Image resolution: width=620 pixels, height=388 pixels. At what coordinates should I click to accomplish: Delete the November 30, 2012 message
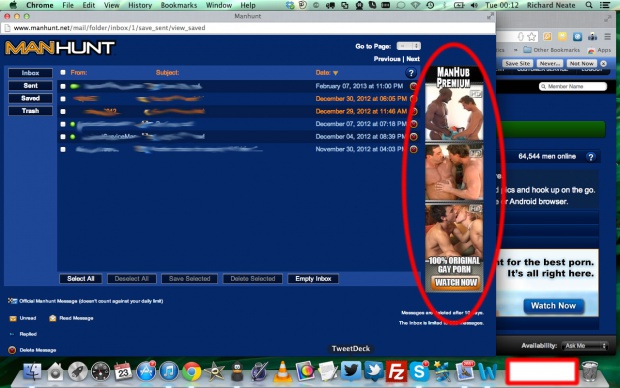coord(413,150)
